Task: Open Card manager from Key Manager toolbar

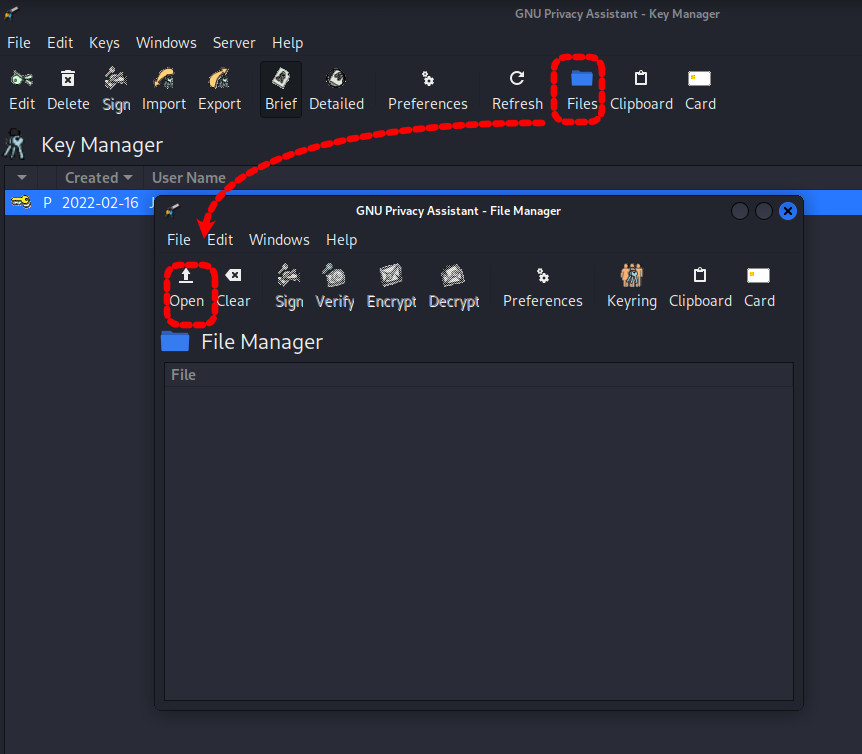Action: pos(700,90)
